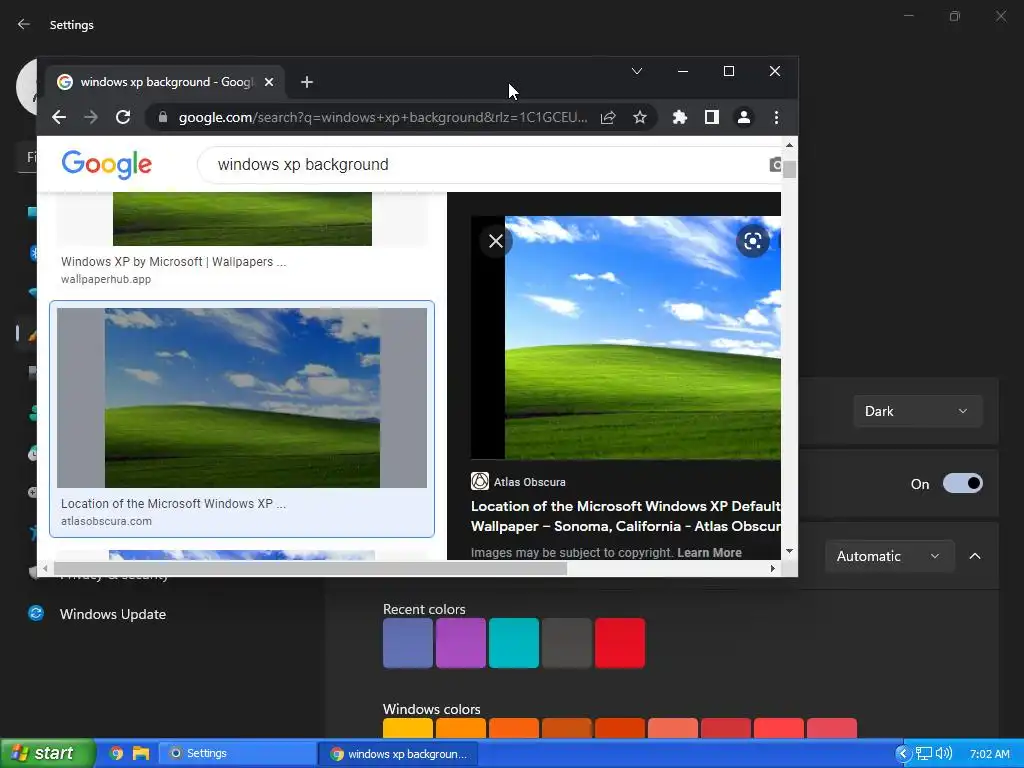Open the File Explorer folder taskbar icon

(x=141, y=754)
